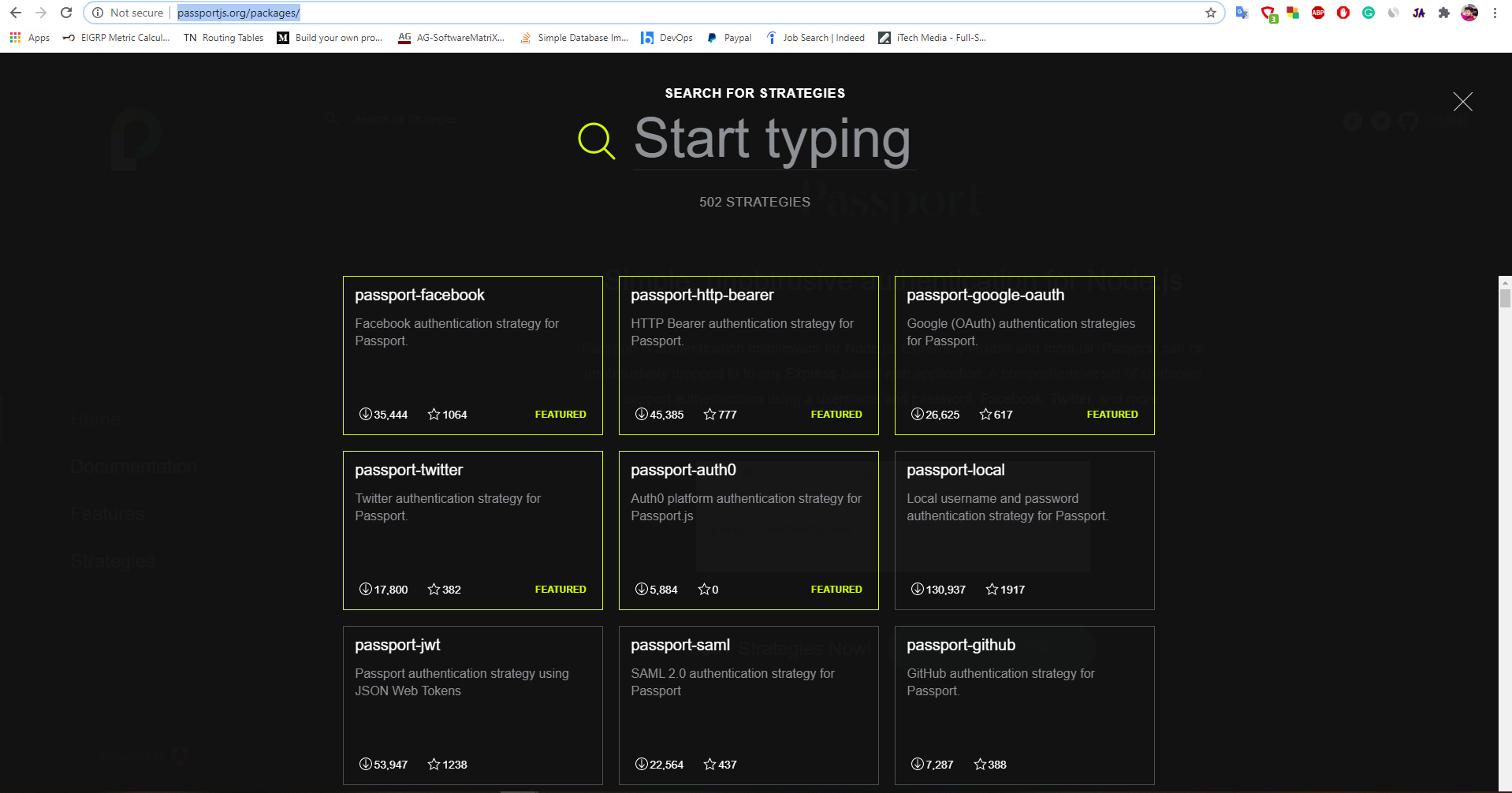The width and height of the screenshot is (1512, 793).
Task: Reload the page with the refresh button
Action: click(66, 13)
